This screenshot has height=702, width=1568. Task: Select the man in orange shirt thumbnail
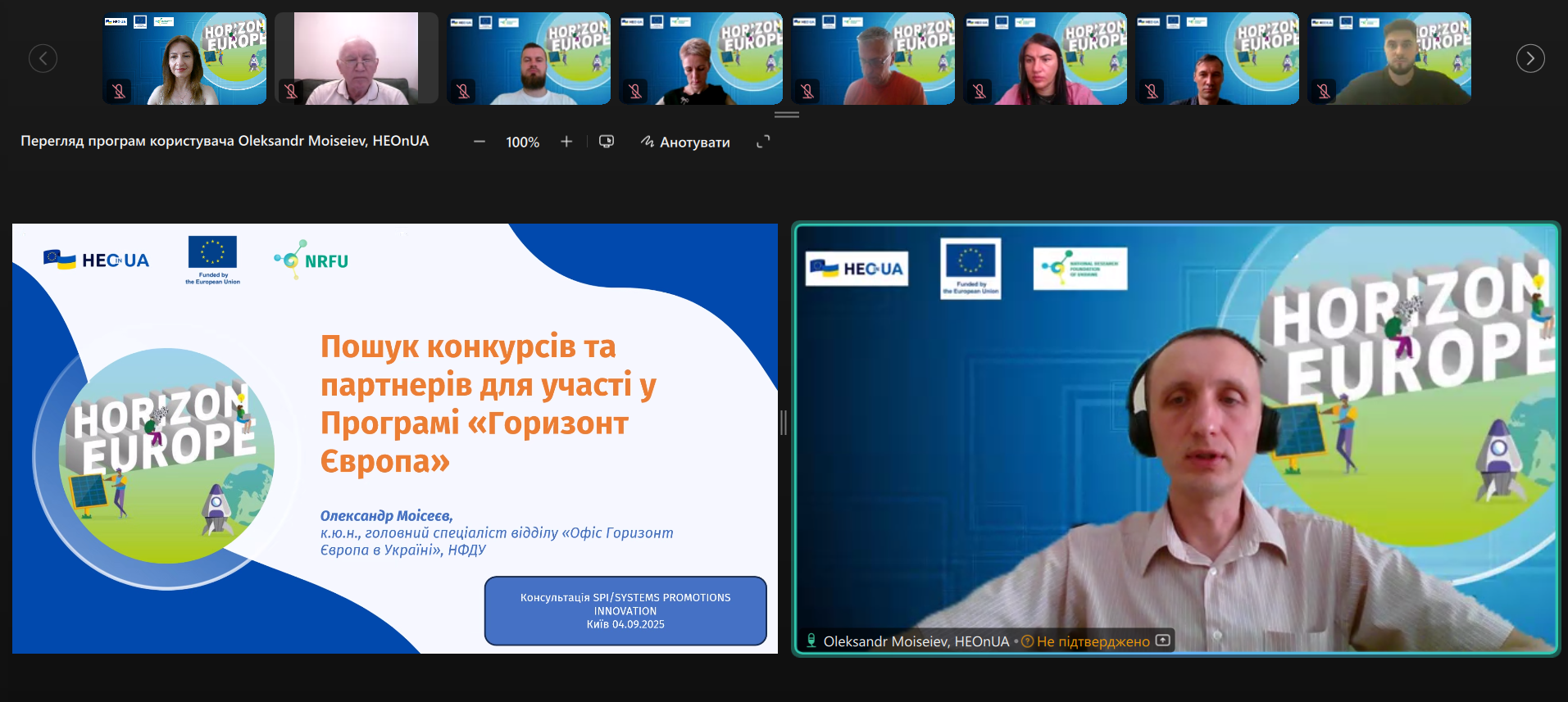click(x=873, y=58)
